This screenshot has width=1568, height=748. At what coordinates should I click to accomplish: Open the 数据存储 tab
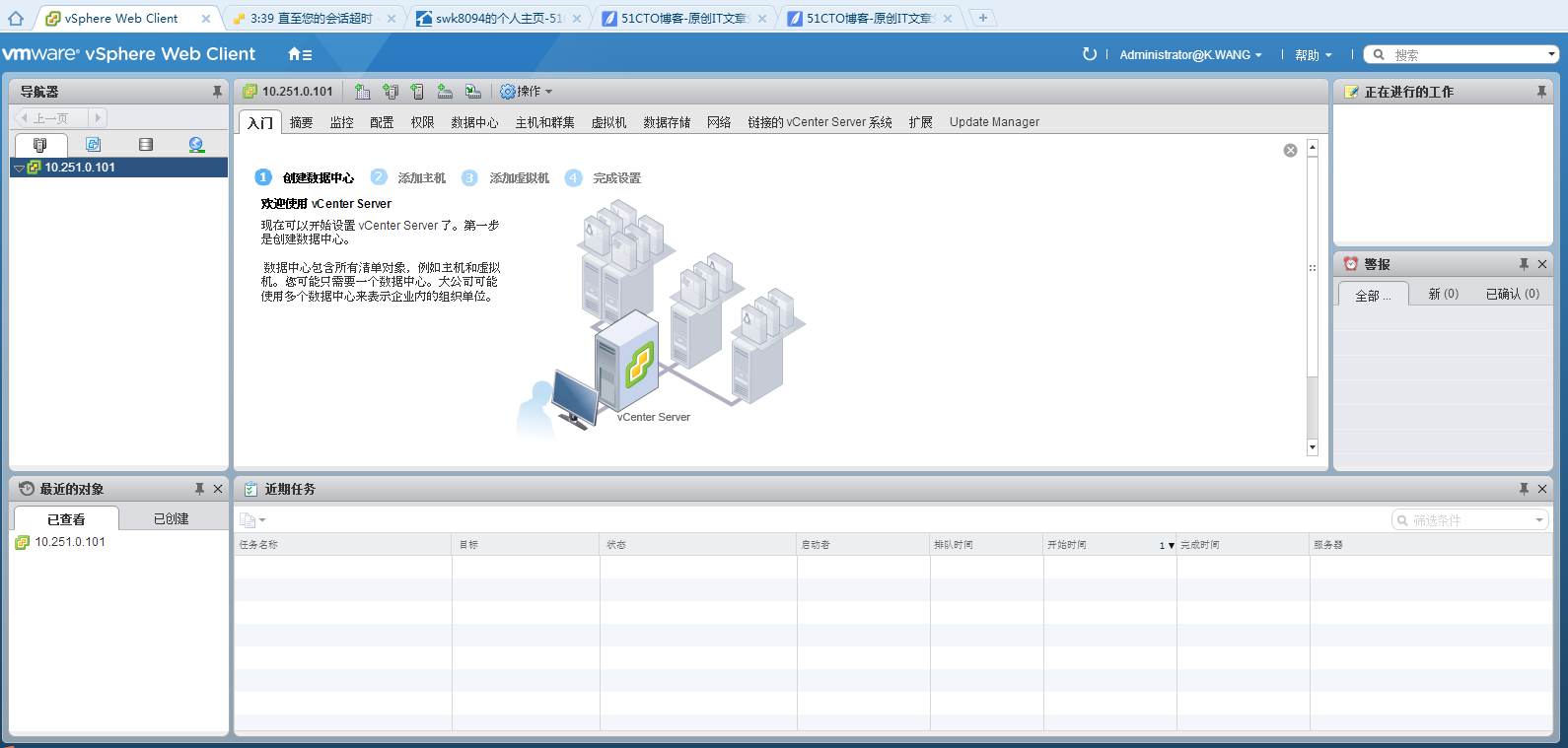click(667, 122)
